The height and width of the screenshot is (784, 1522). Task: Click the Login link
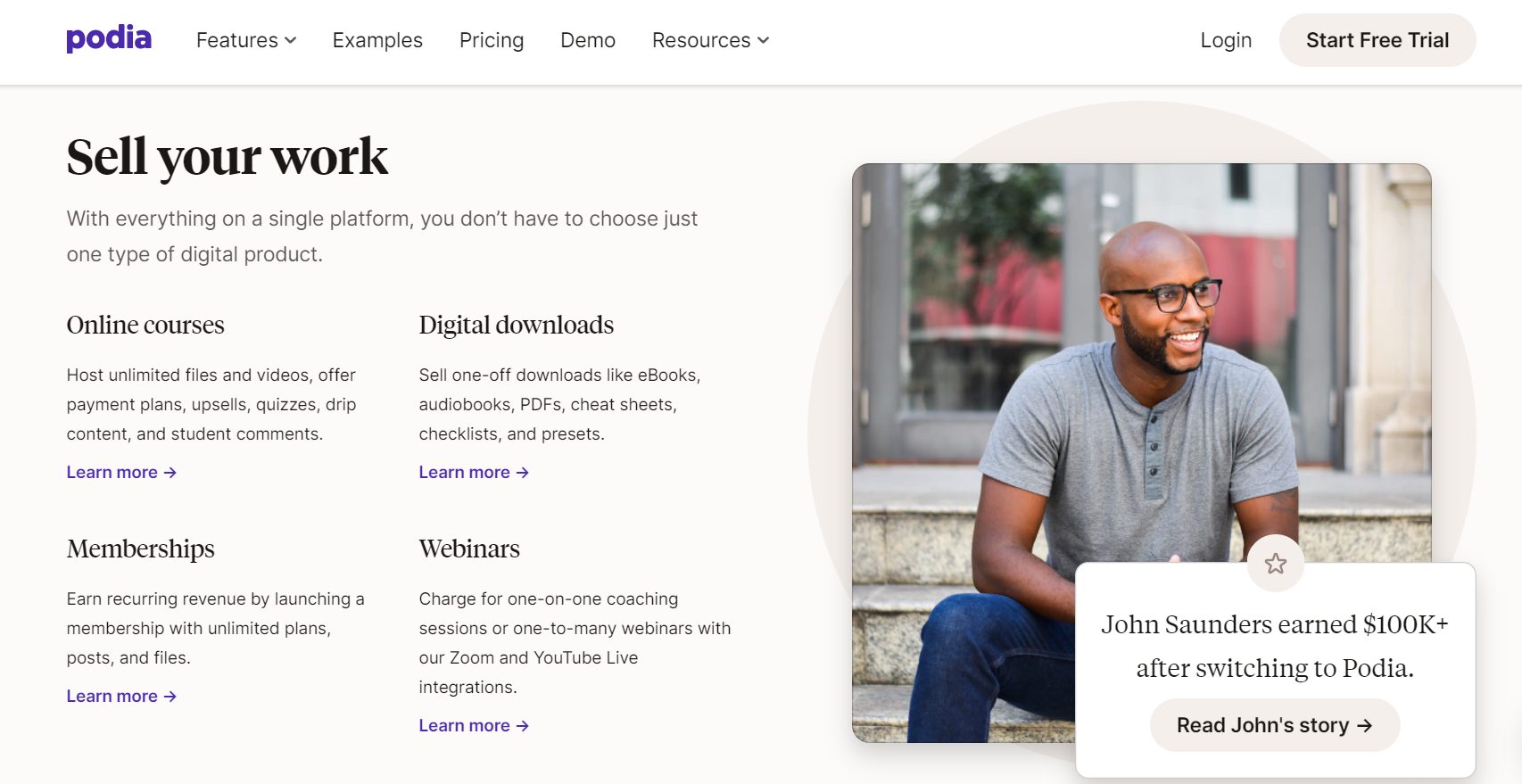(x=1226, y=40)
